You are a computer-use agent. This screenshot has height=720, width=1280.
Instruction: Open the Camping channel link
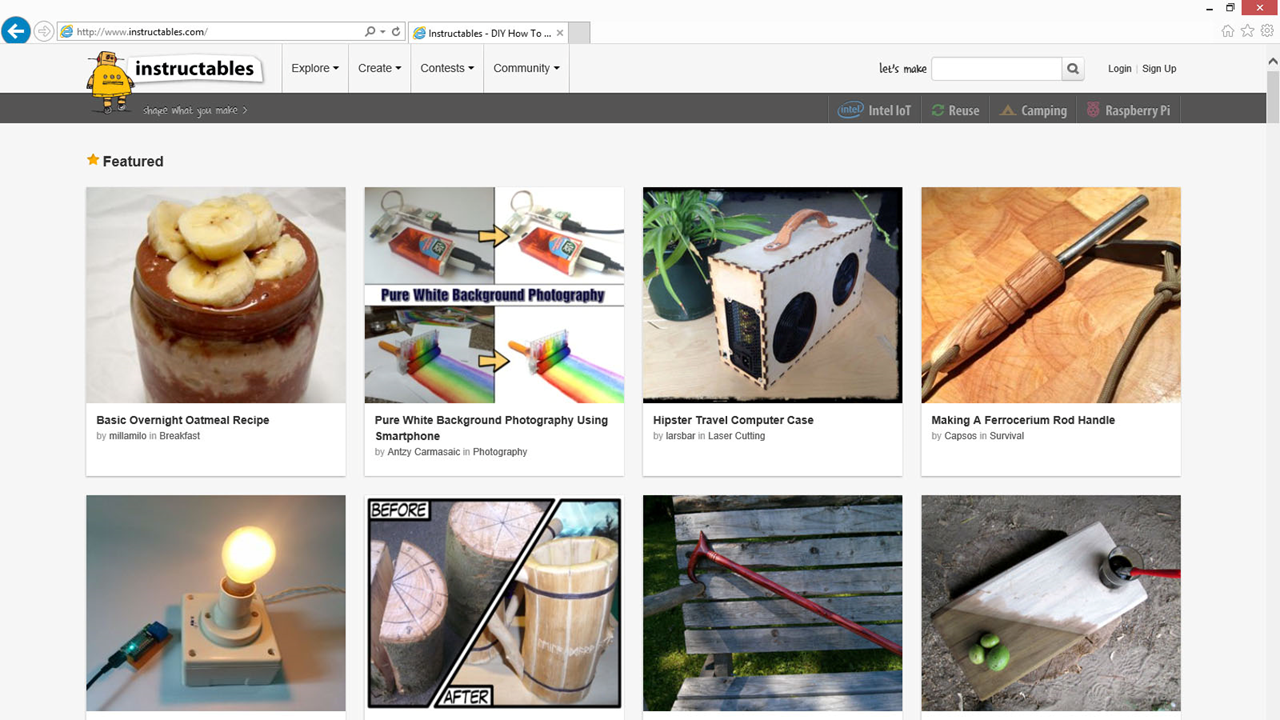pyautogui.click(x=1033, y=111)
